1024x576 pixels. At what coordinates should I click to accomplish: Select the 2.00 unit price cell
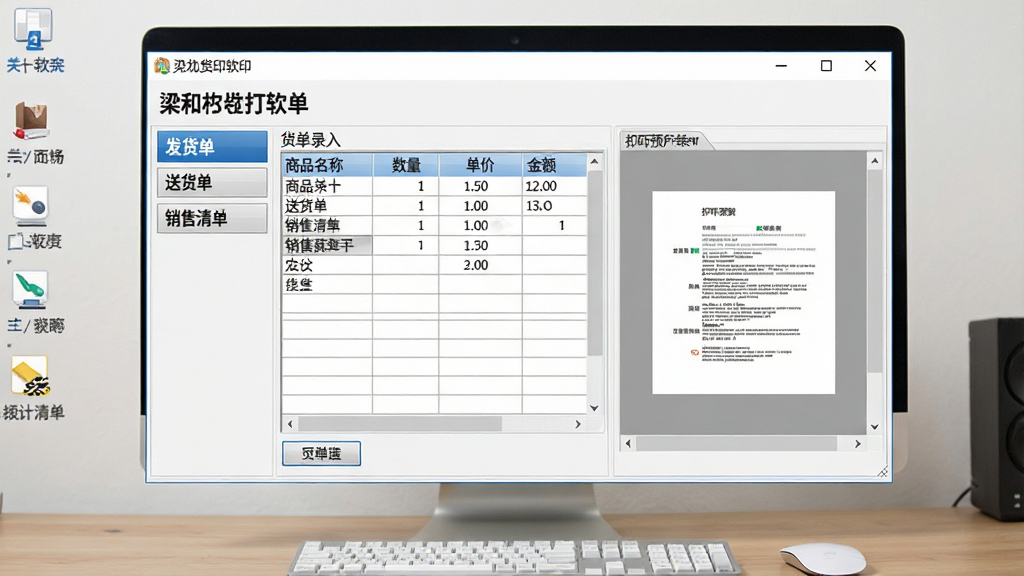pyautogui.click(x=480, y=265)
